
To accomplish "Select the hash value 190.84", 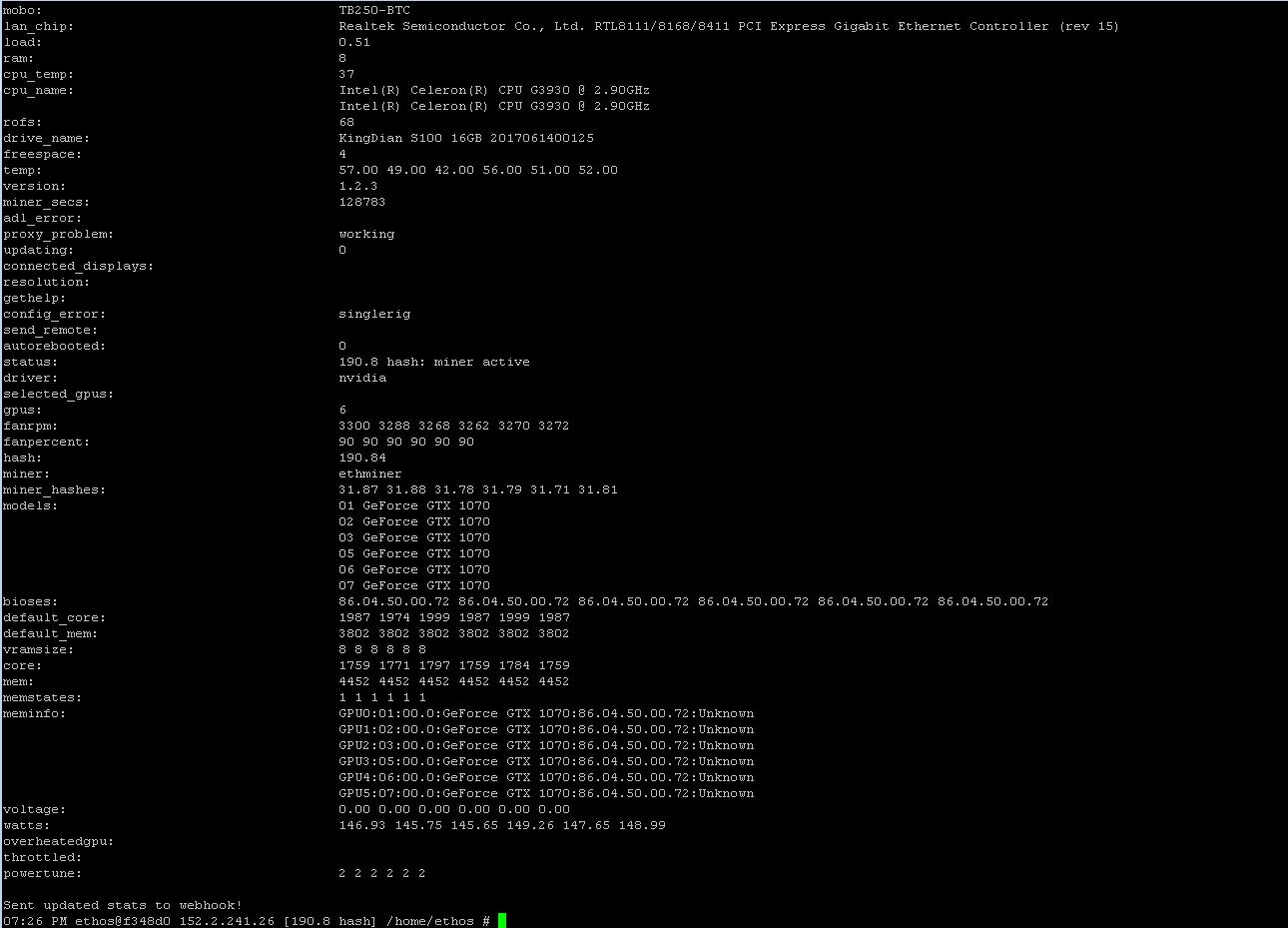I will coord(363,458).
